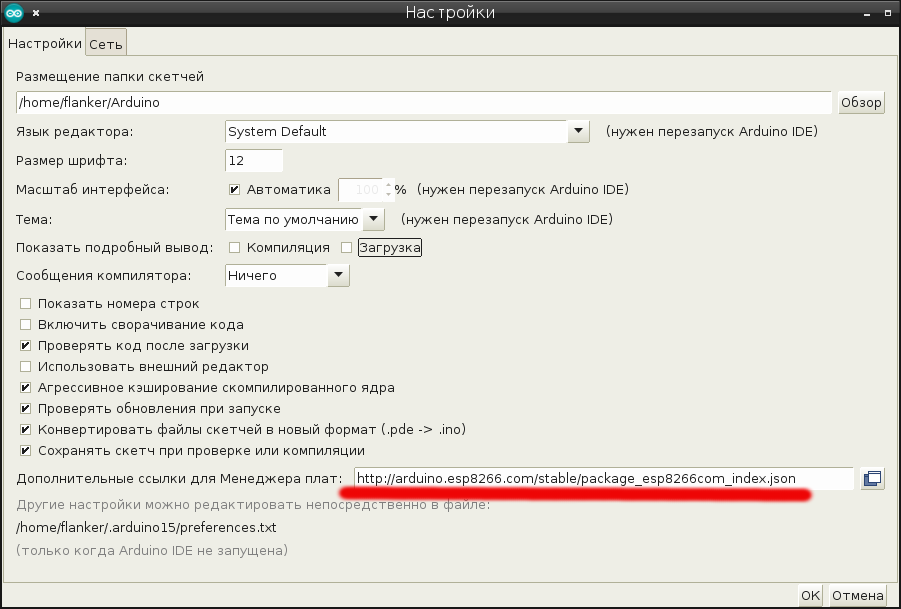Open the Язык редактора System Default dropdown
901x609 pixels.
pyautogui.click(x=407, y=132)
